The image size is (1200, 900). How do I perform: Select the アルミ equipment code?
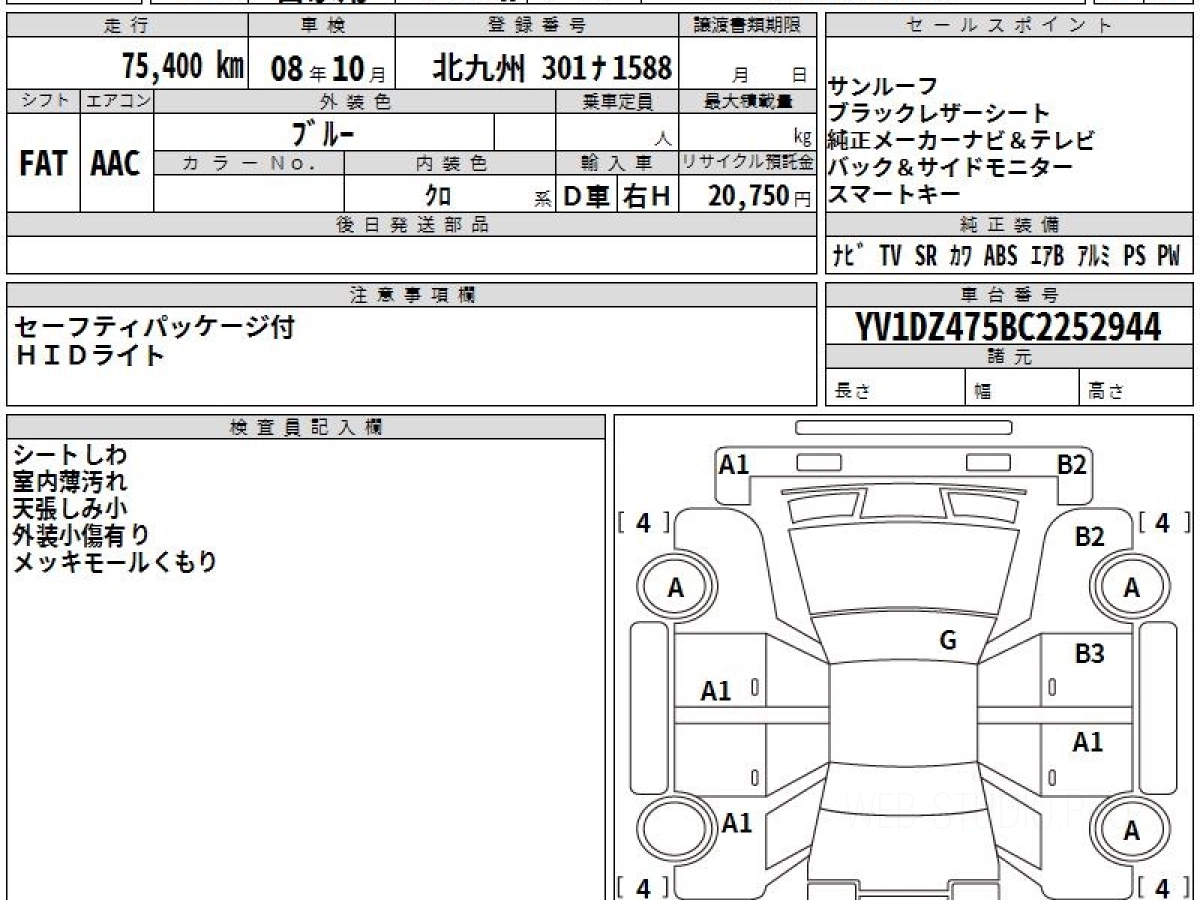pyautogui.click(x=1094, y=256)
